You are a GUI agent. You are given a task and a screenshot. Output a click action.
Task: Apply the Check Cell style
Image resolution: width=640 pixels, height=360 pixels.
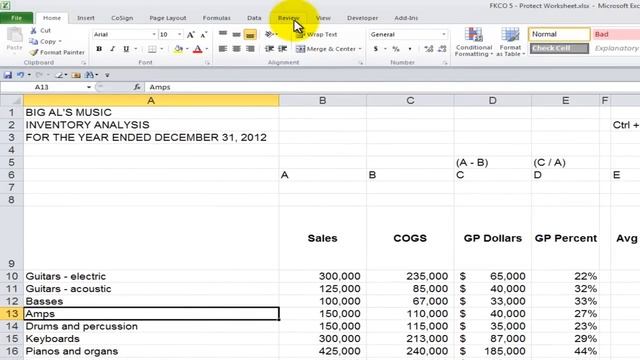559,48
